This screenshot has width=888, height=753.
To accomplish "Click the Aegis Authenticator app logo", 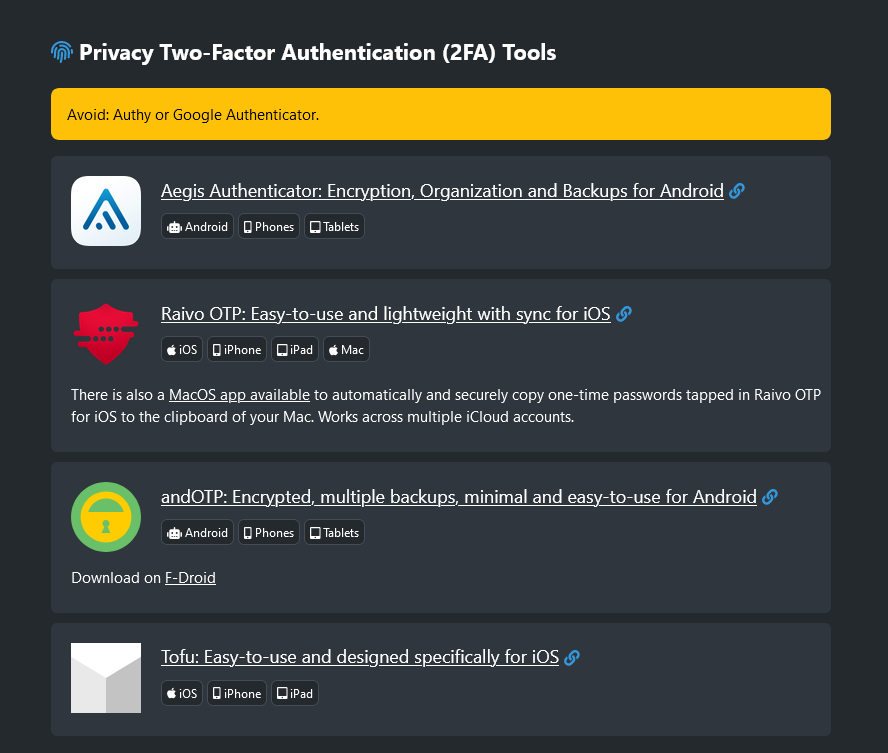I will (106, 211).
